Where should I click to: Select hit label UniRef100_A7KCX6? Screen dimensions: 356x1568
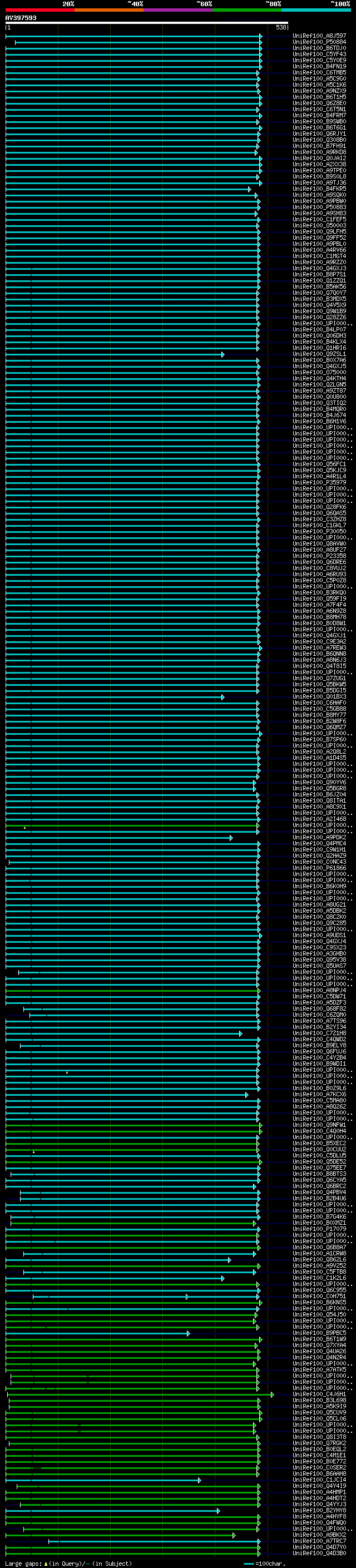[x=319, y=1095]
